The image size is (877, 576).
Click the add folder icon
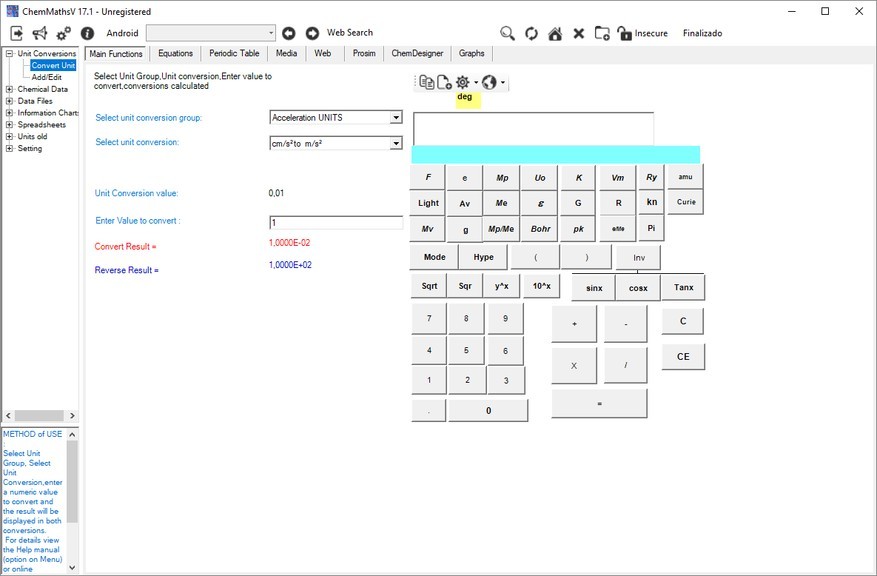pyautogui.click(x=602, y=34)
